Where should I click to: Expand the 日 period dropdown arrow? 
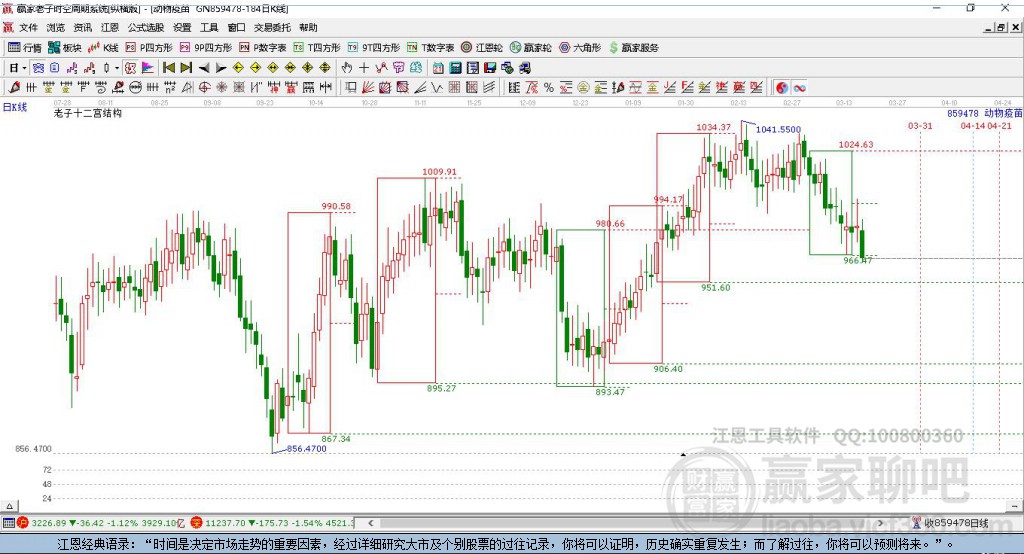24,68
